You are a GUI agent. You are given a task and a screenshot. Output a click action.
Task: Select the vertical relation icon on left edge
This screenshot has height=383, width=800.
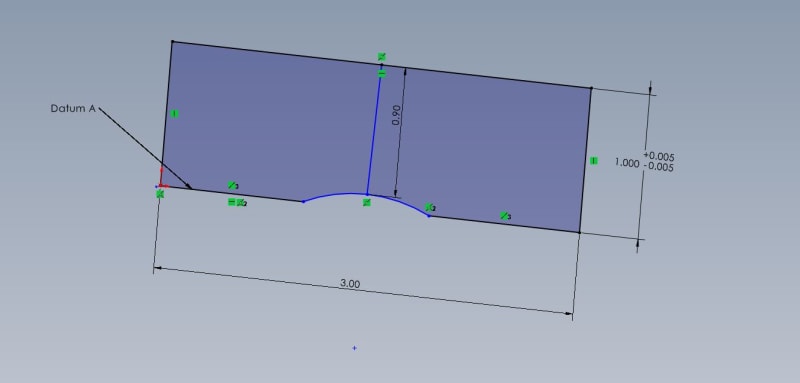point(174,114)
